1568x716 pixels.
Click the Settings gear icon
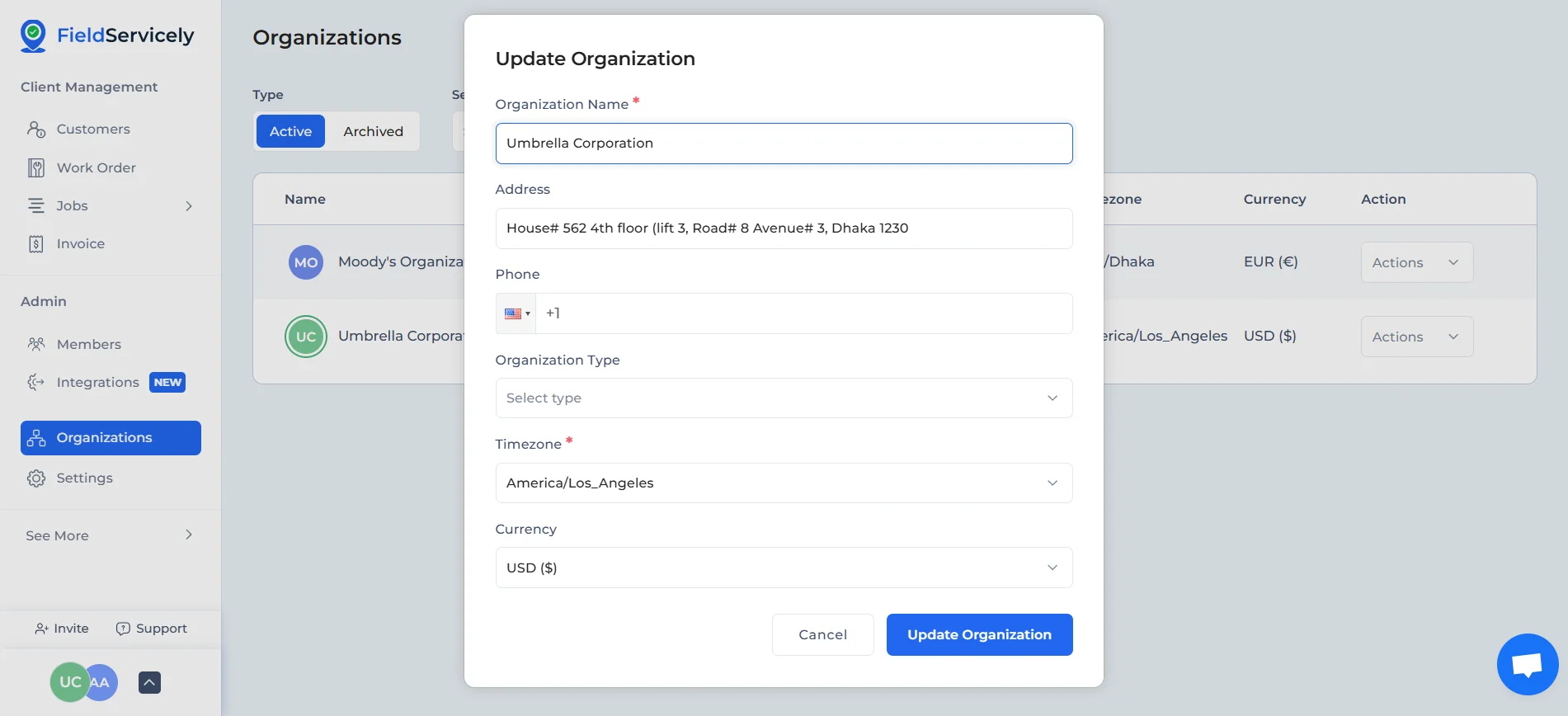[36, 478]
